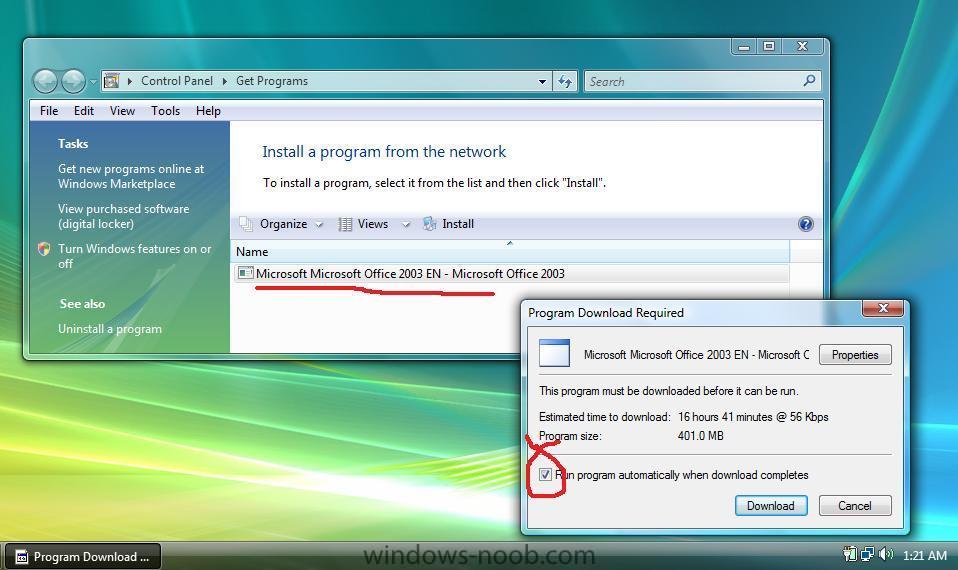Open the Organize toolbar menu

(x=282, y=224)
